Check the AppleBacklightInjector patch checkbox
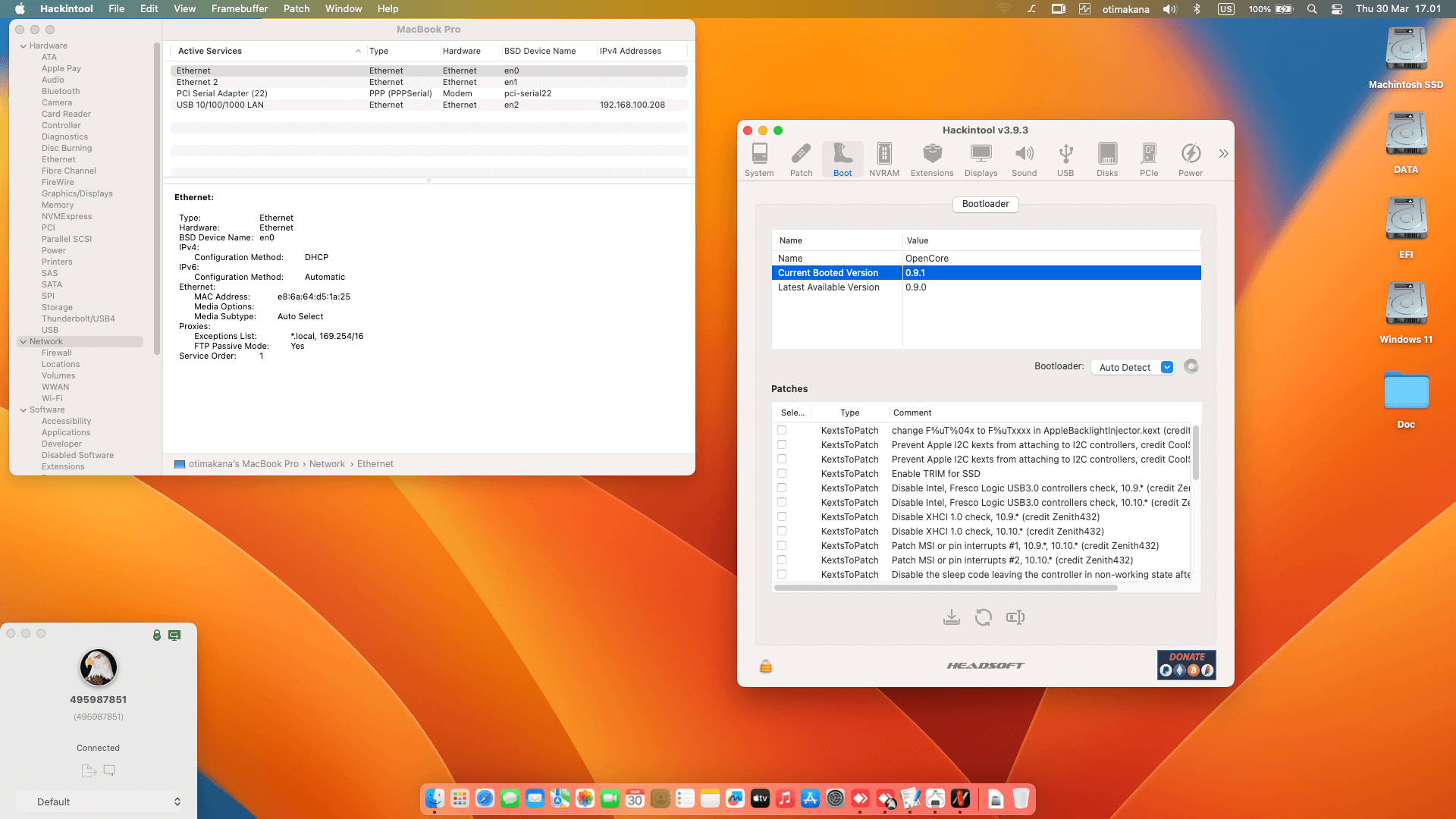The image size is (1456, 819). point(782,430)
